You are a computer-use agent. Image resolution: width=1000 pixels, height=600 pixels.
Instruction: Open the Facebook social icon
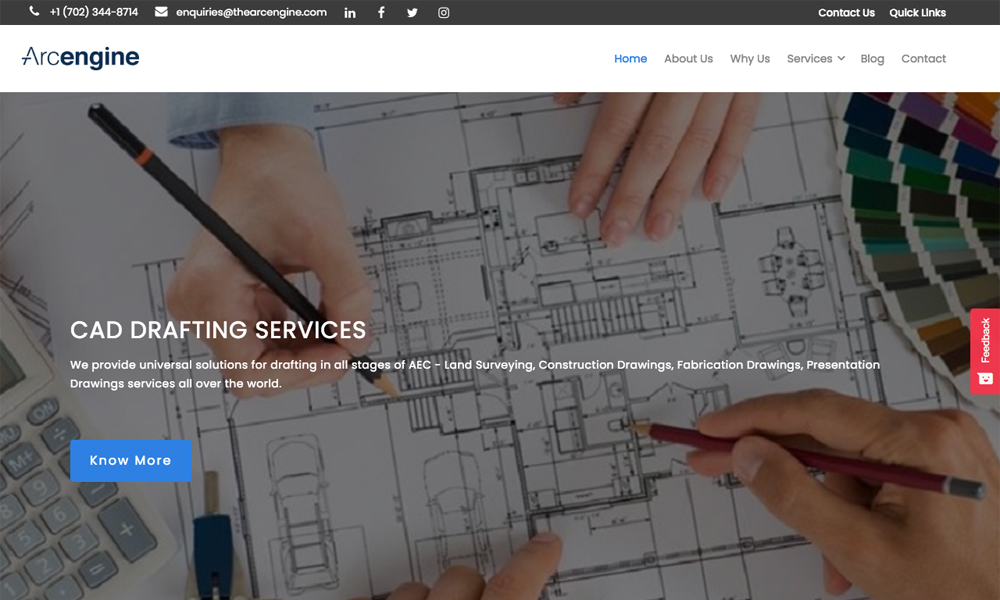click(x=381, y=13)
